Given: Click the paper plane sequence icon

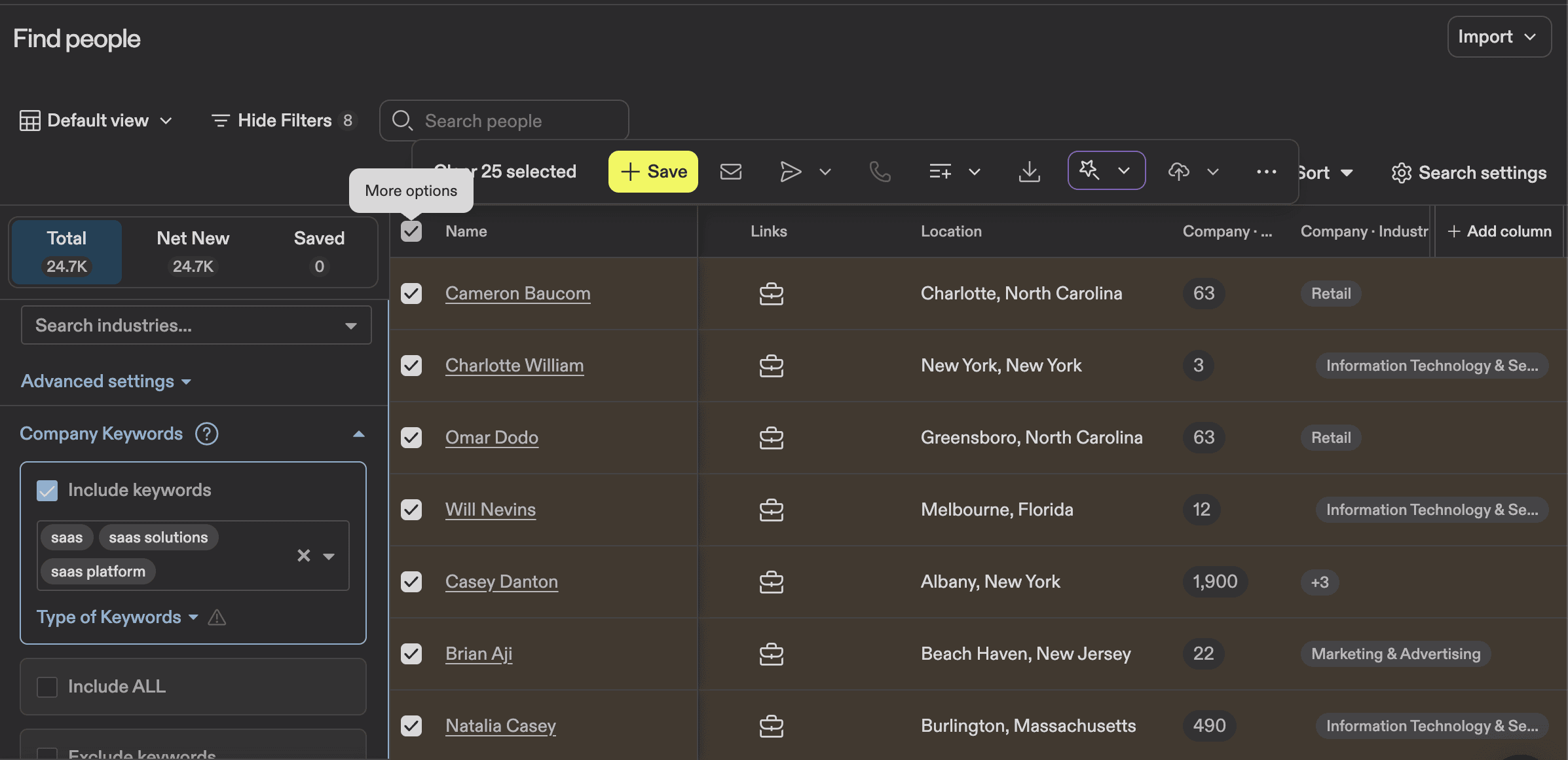Looking at the screenshot, I should (790, 172).
